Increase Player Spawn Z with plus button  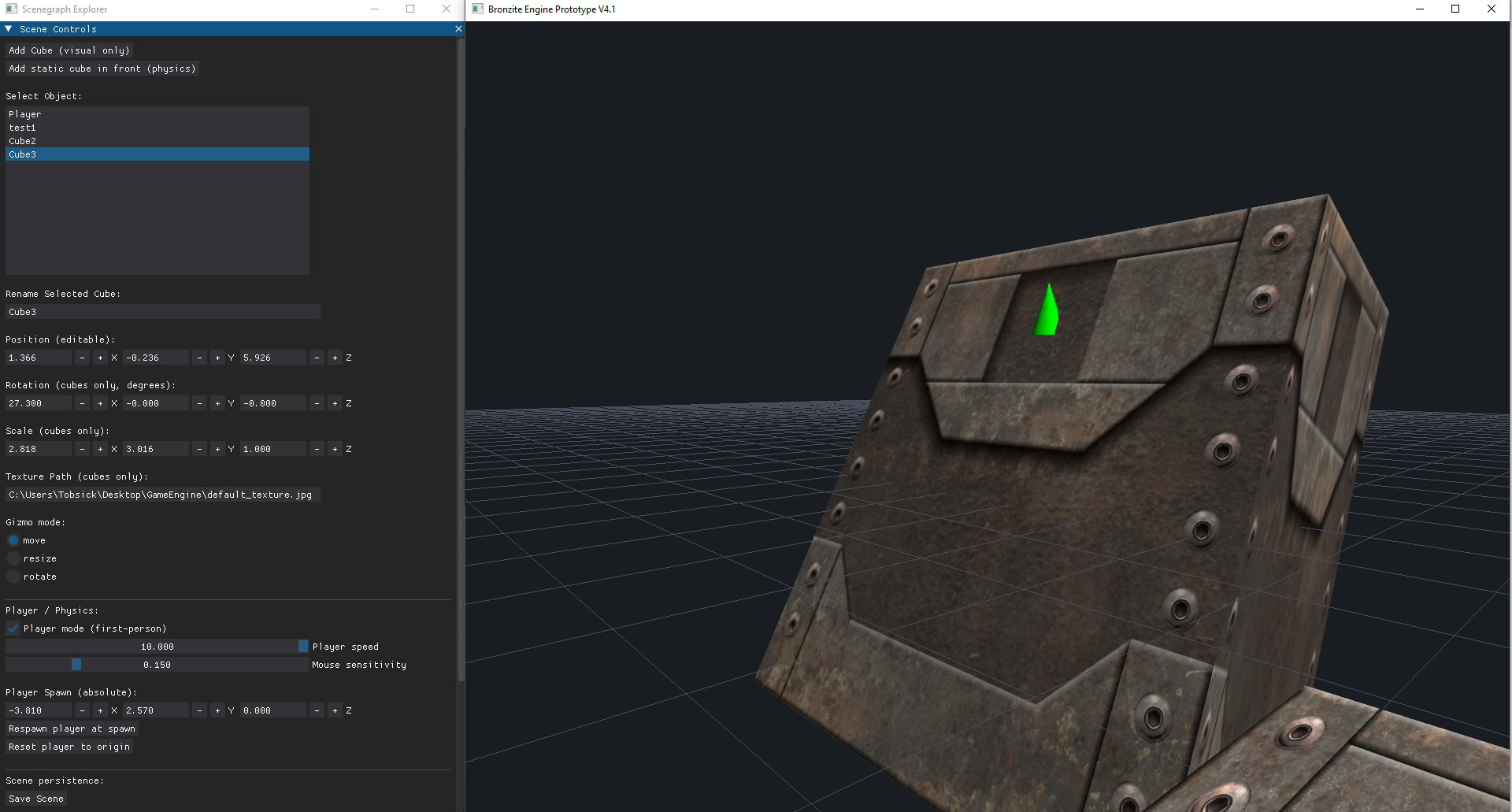[x=335, y=710]
